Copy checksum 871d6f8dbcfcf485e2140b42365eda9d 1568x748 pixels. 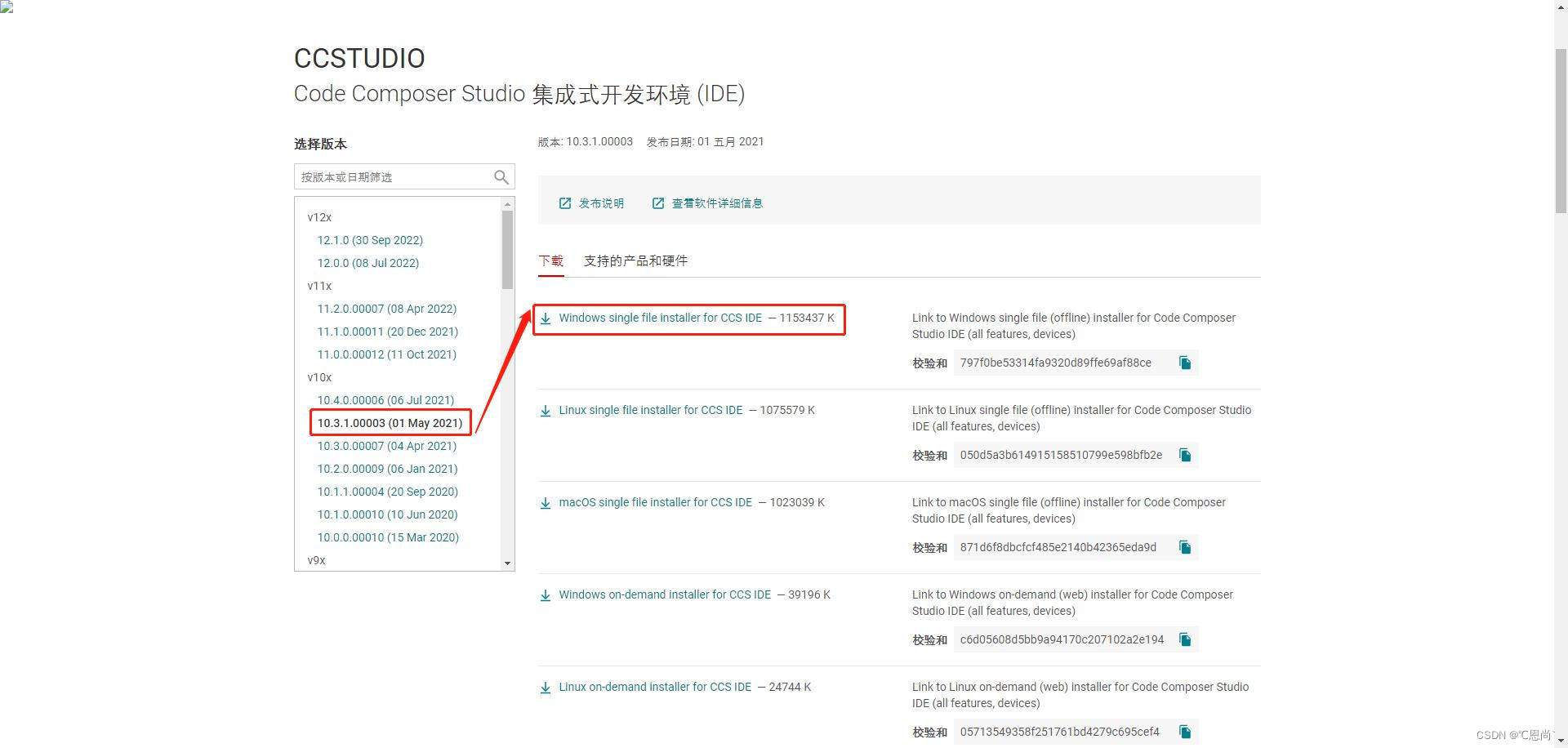click(x=1185, y=547)
